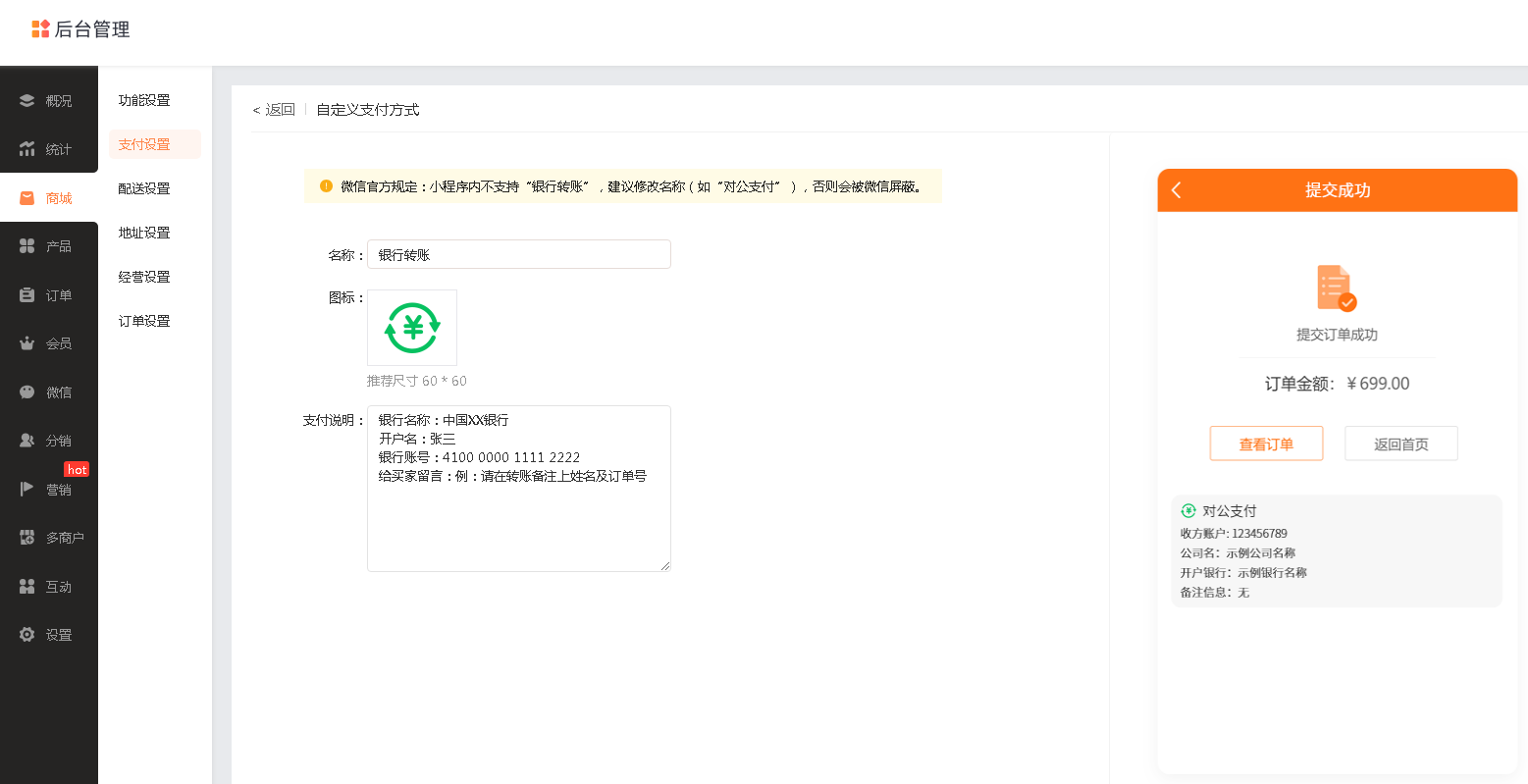Select 配送设置 in the submenu
The width and height of the screenshot is (1528, 784).
144,188
